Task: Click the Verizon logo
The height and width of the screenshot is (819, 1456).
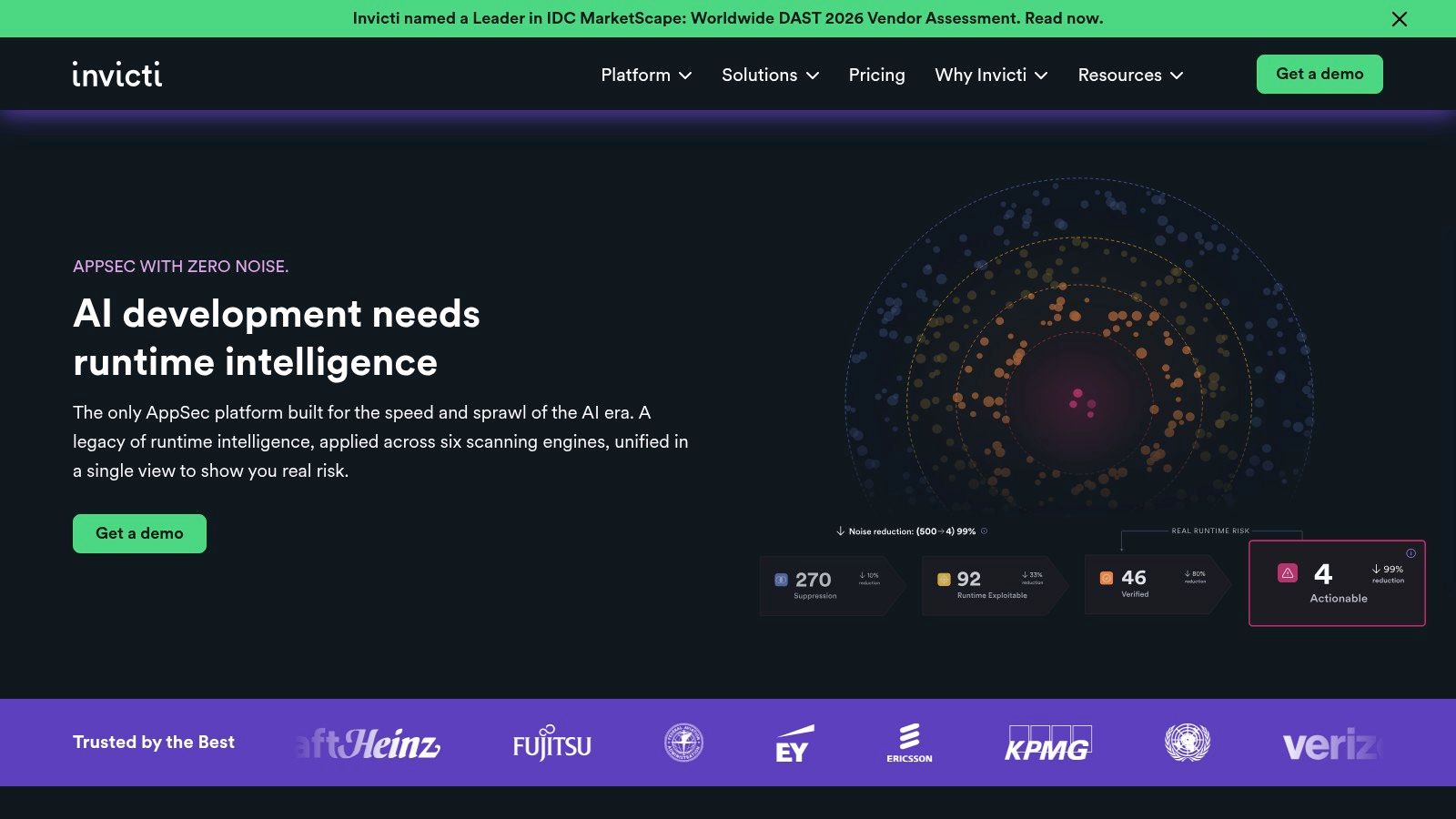Action: pos(1332,745)
